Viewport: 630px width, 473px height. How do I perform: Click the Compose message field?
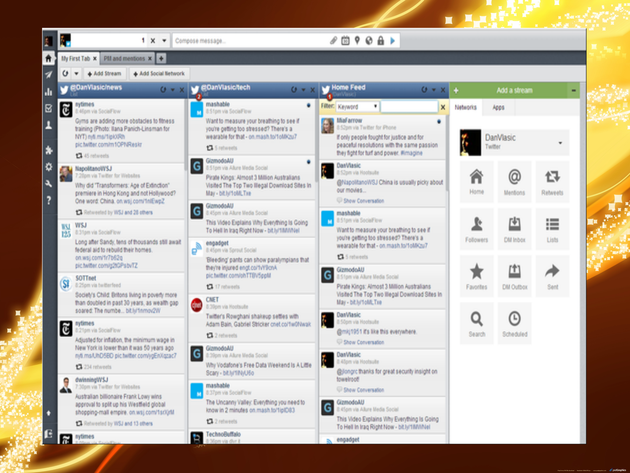click(x=251, y=41)
